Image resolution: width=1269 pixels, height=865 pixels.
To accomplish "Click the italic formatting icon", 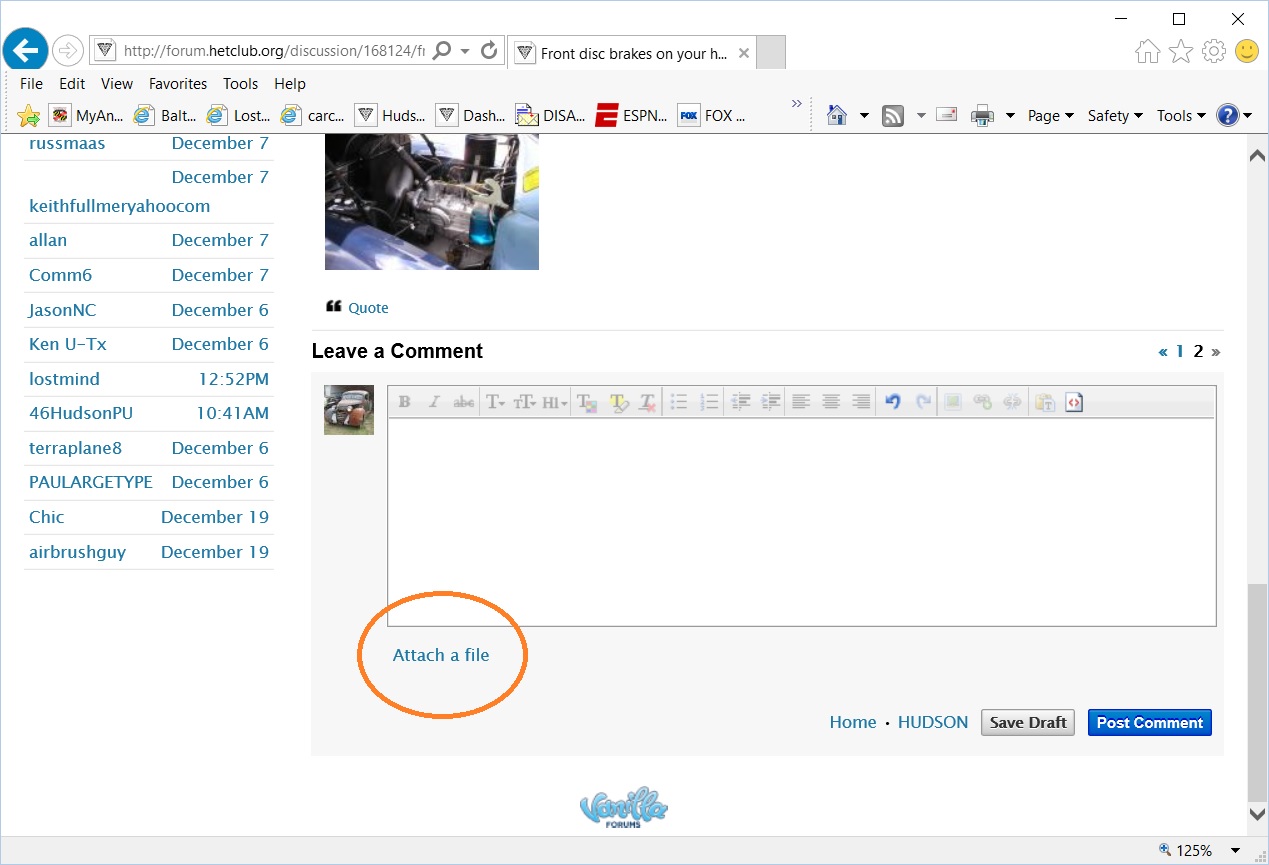I will click(x=434, y=402).
